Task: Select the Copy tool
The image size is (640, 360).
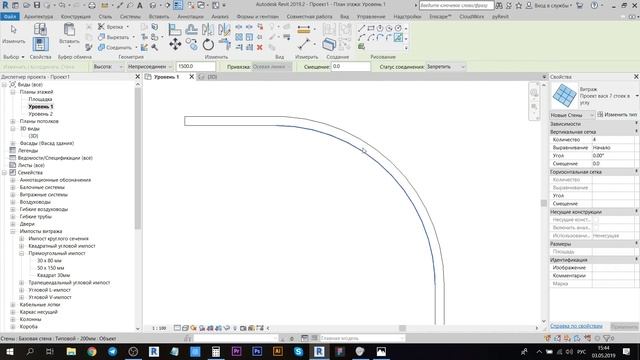Action: (191, 44)
